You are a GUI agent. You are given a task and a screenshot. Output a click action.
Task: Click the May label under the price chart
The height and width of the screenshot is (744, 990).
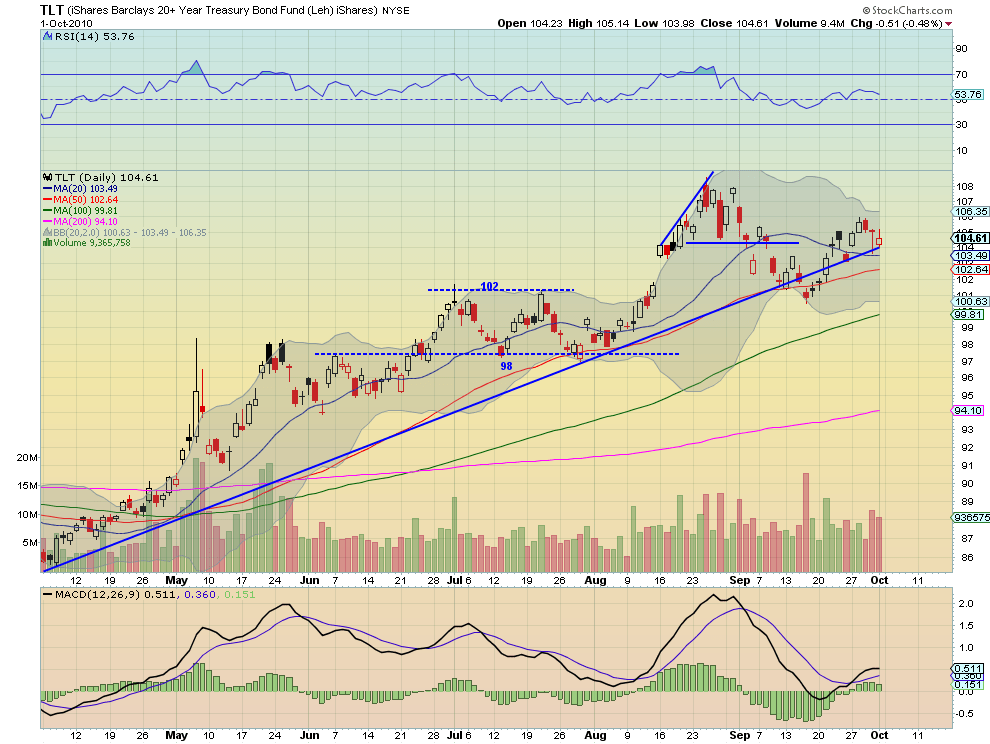tap(176, 580)
